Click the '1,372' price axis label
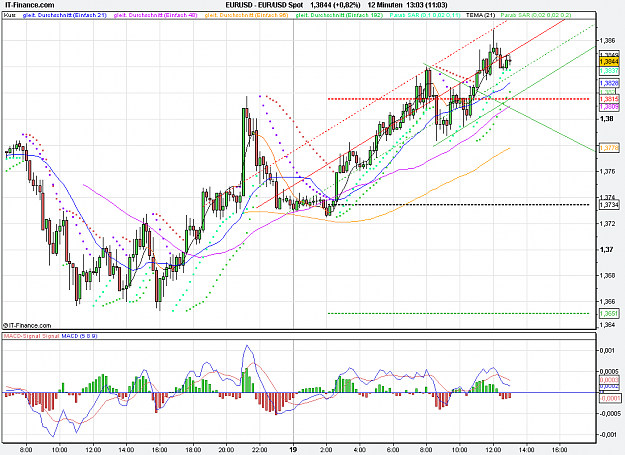Viewport: 625px width, 455px height. 607,224
